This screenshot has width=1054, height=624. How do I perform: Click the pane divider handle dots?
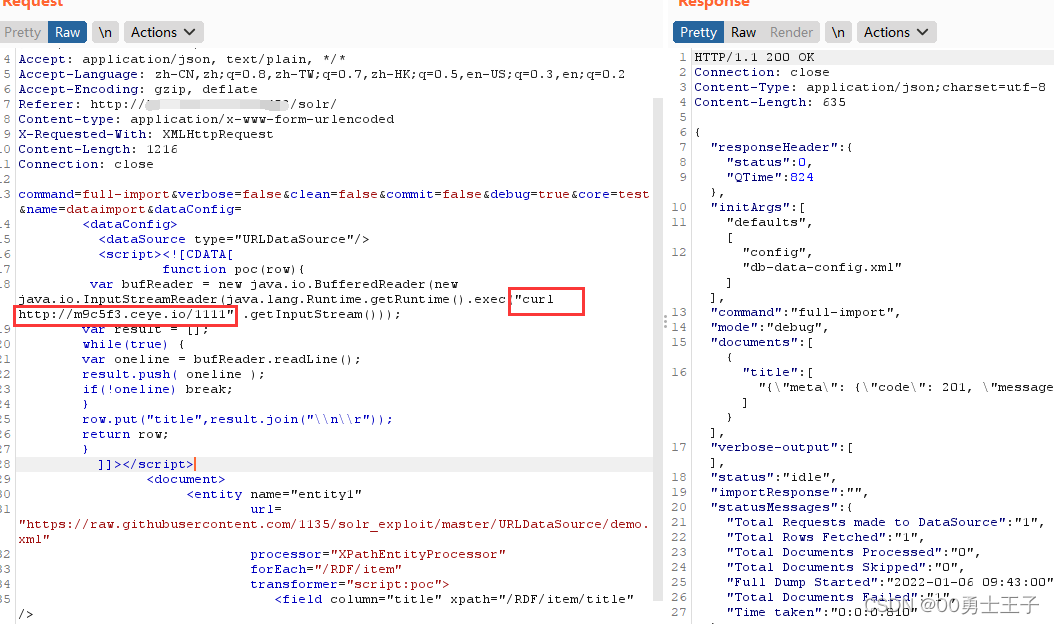[x=665, y=322]
